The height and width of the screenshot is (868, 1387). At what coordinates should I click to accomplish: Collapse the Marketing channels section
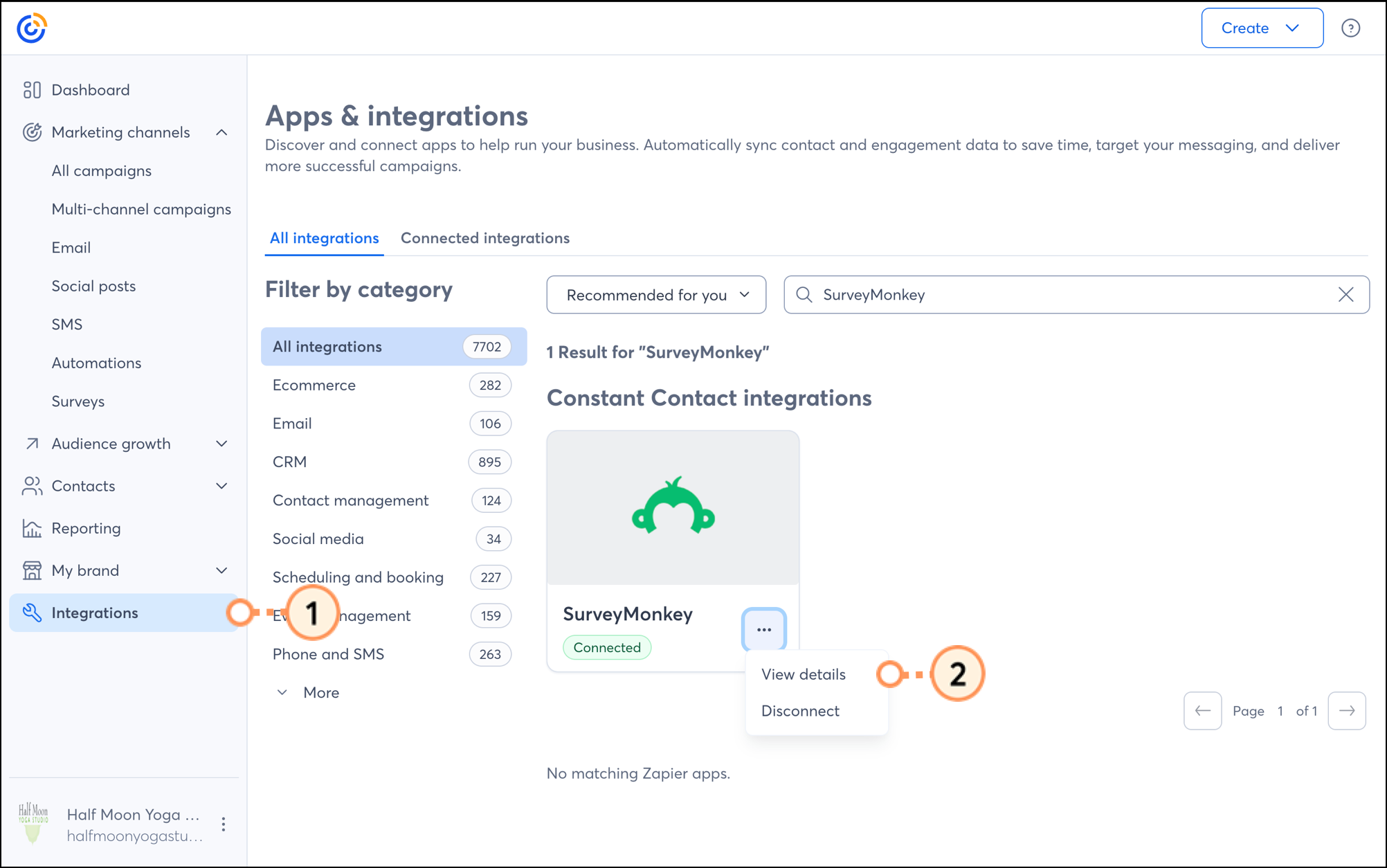tap(221, 132)
